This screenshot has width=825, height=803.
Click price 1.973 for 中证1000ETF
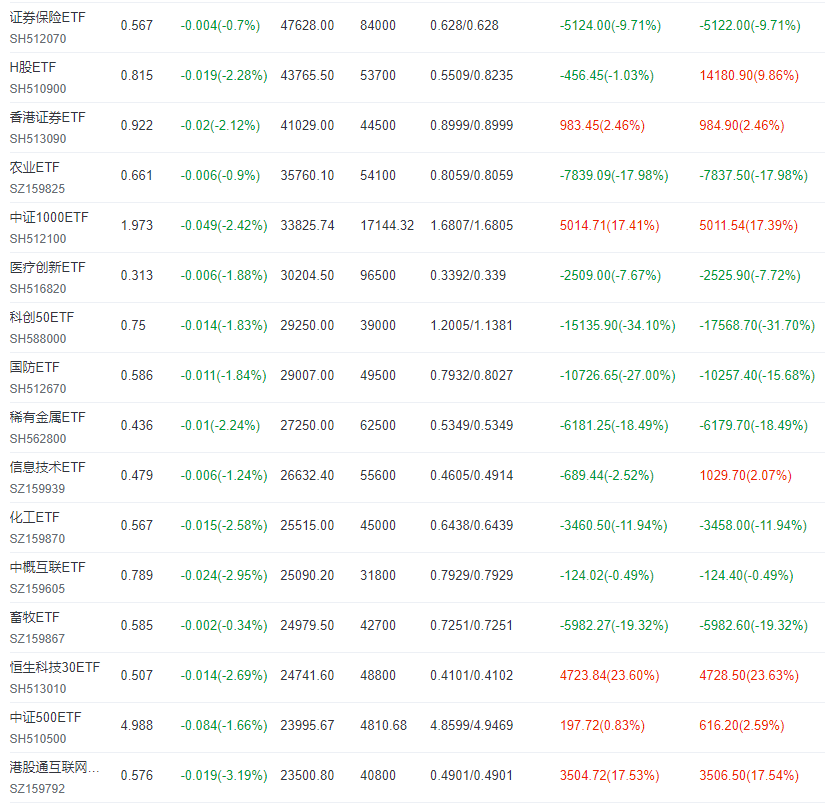tap(137, 226)
